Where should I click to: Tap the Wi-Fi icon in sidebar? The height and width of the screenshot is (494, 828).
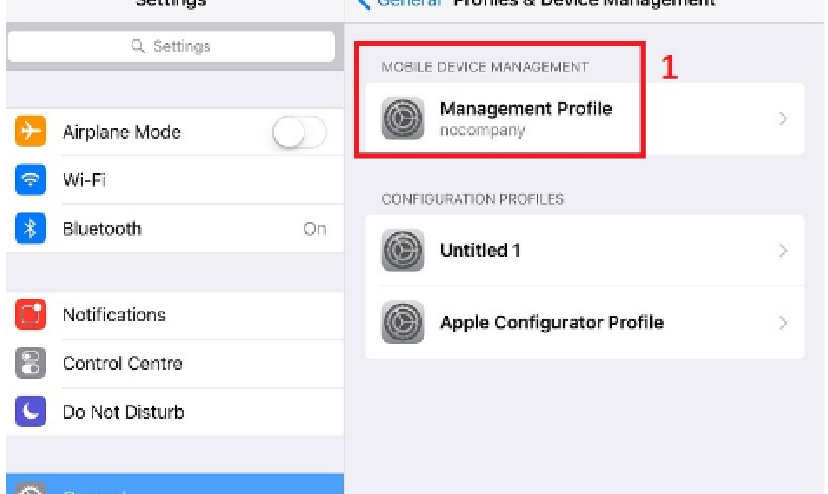point(31,180)
